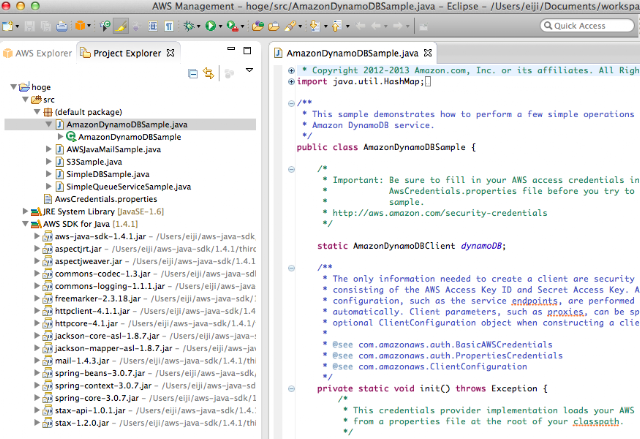Click the Save icon in toolbar
Viewport: 640px width, 439px height.
(x=29, y=27)
